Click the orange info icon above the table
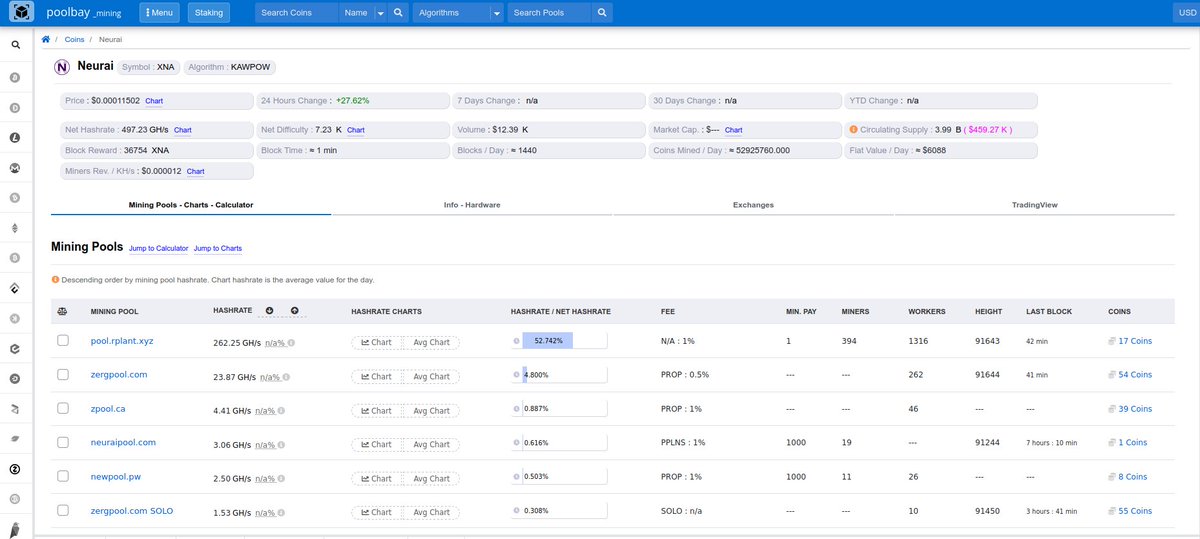This screenshot has height=539, width=1200. pyautogui.click(x=55, y=280)
